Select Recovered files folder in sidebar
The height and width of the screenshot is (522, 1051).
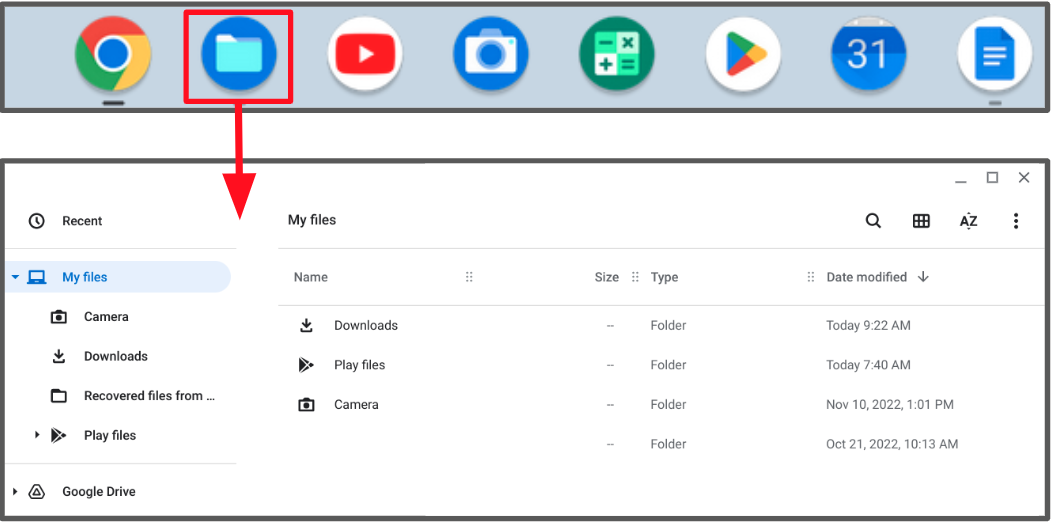pyautogui.click(x=148, y=396)
